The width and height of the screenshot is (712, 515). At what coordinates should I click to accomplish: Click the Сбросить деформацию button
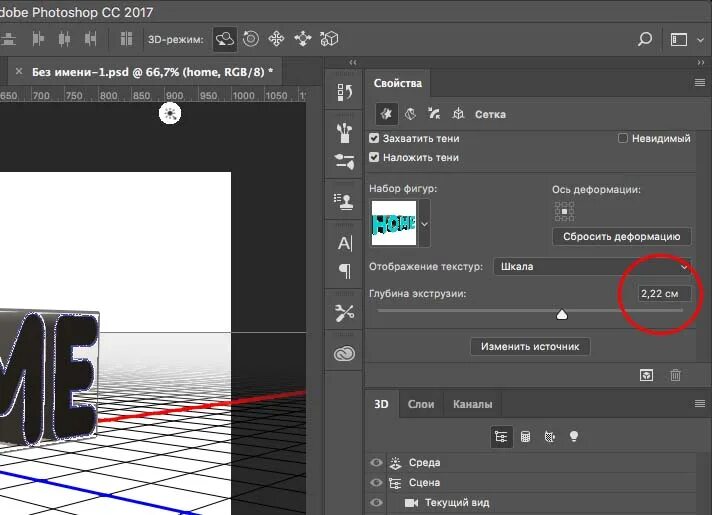pyautogui.click(x=622, y=237)
